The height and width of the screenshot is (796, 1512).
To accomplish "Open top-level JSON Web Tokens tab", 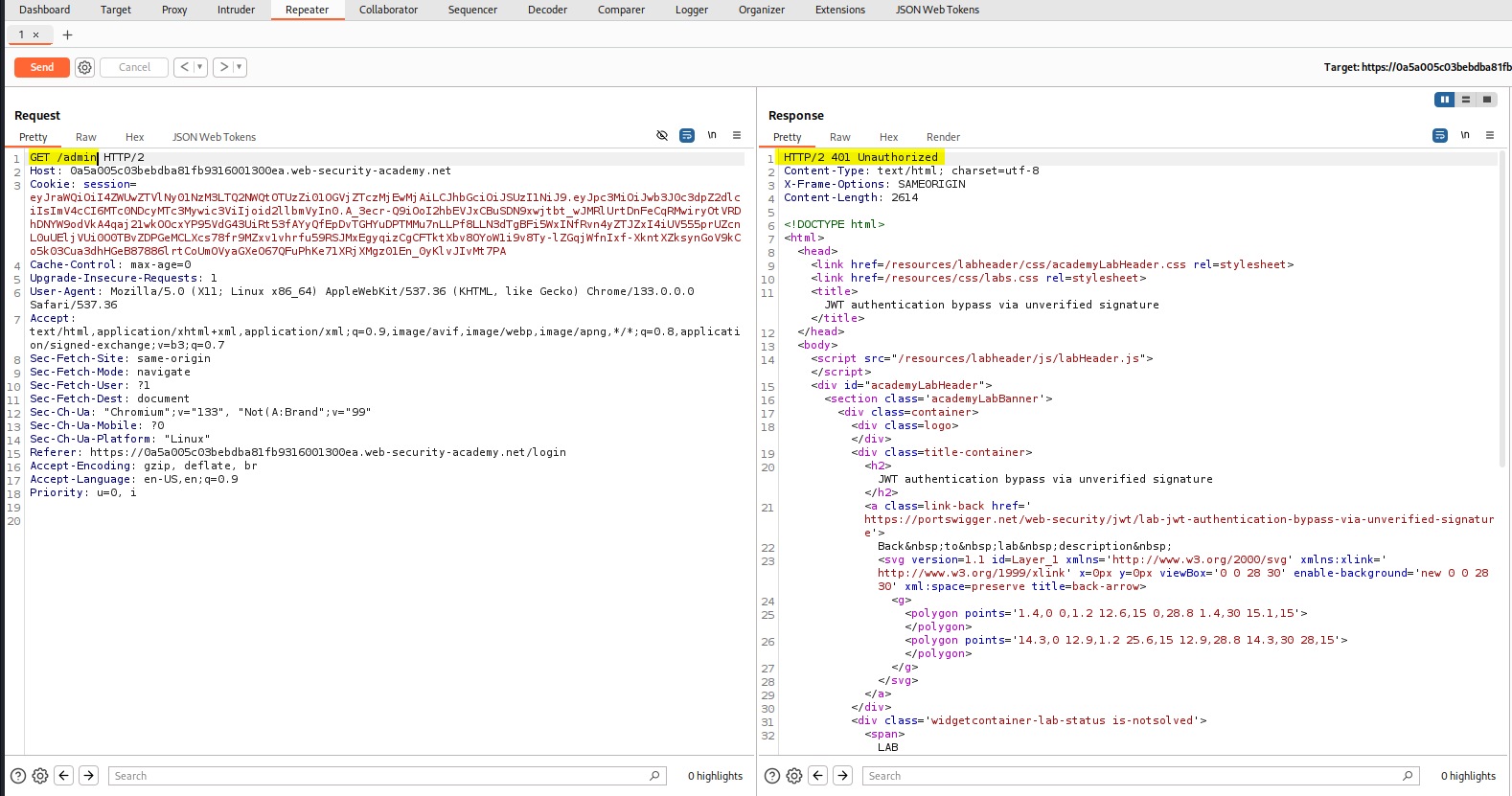I will coord(937,10).
